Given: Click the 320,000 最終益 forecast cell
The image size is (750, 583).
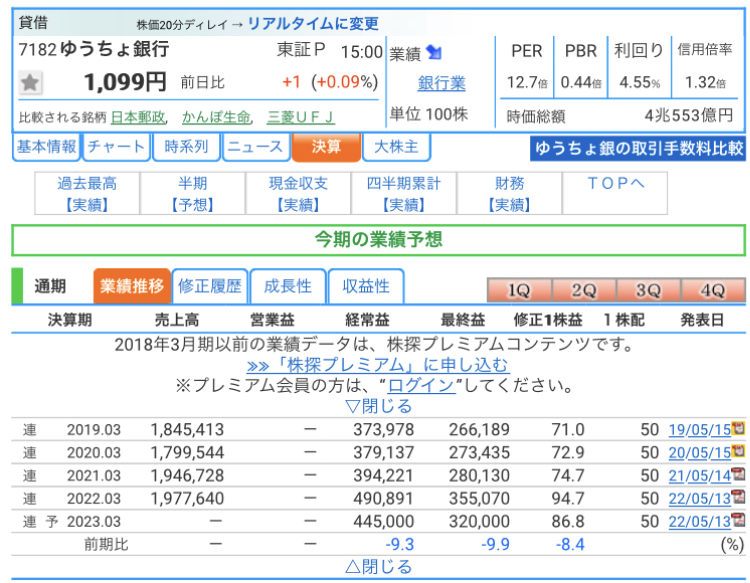Looking at the screenshot, I should 479,522.
